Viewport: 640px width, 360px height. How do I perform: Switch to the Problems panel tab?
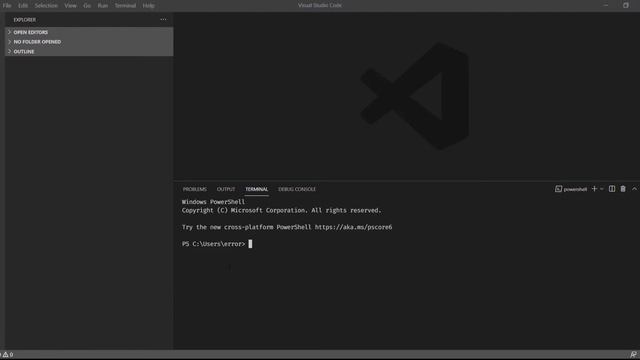[x=195, y=189]
